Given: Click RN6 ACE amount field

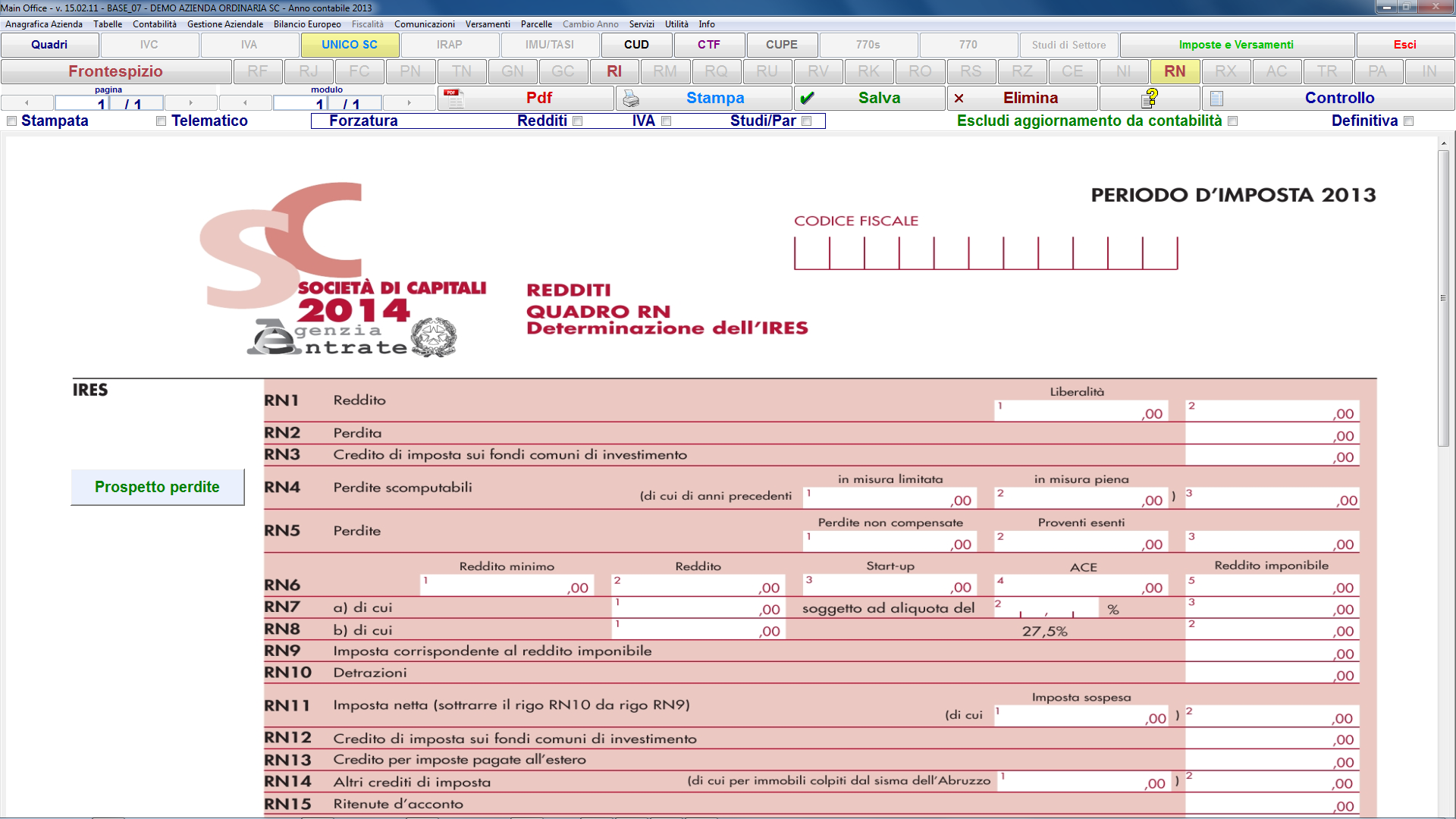Looking at the screenshot, I should point(1080,585).
